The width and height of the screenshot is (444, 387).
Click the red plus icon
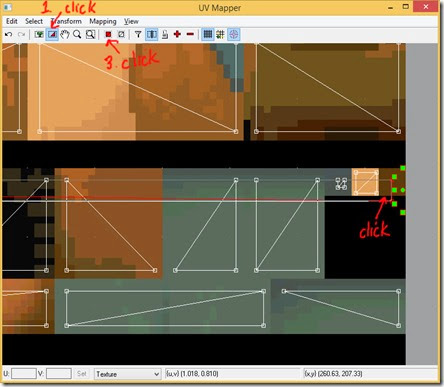click(x=177, y=34)
